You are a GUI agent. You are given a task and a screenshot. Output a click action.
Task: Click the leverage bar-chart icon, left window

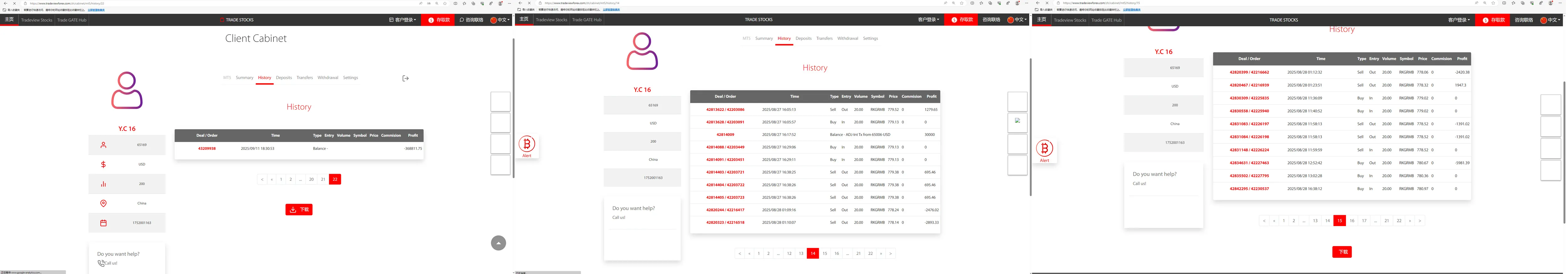pyautogui.click(x=103, y=184)
